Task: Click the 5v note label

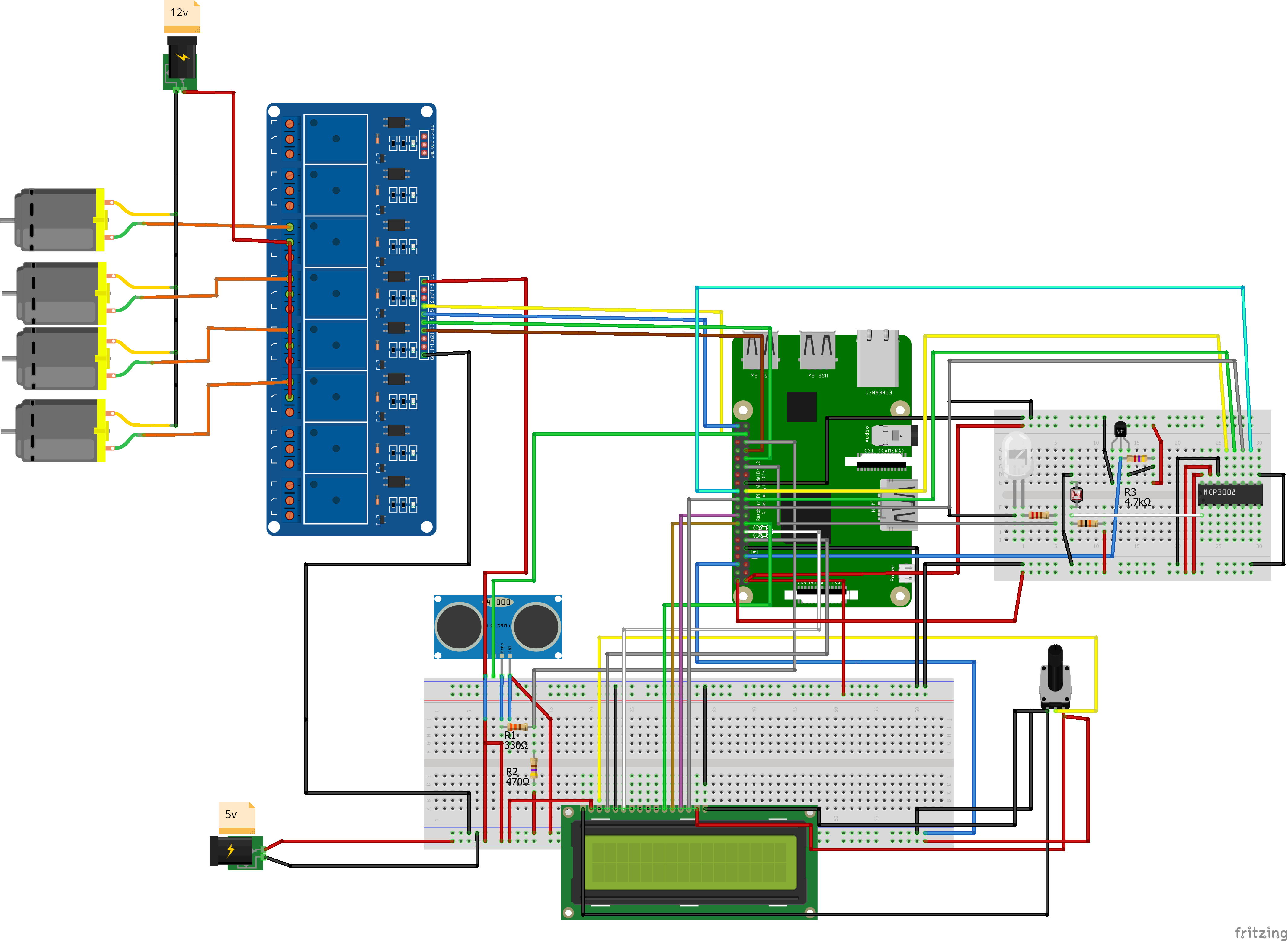Action: (238, 818)
